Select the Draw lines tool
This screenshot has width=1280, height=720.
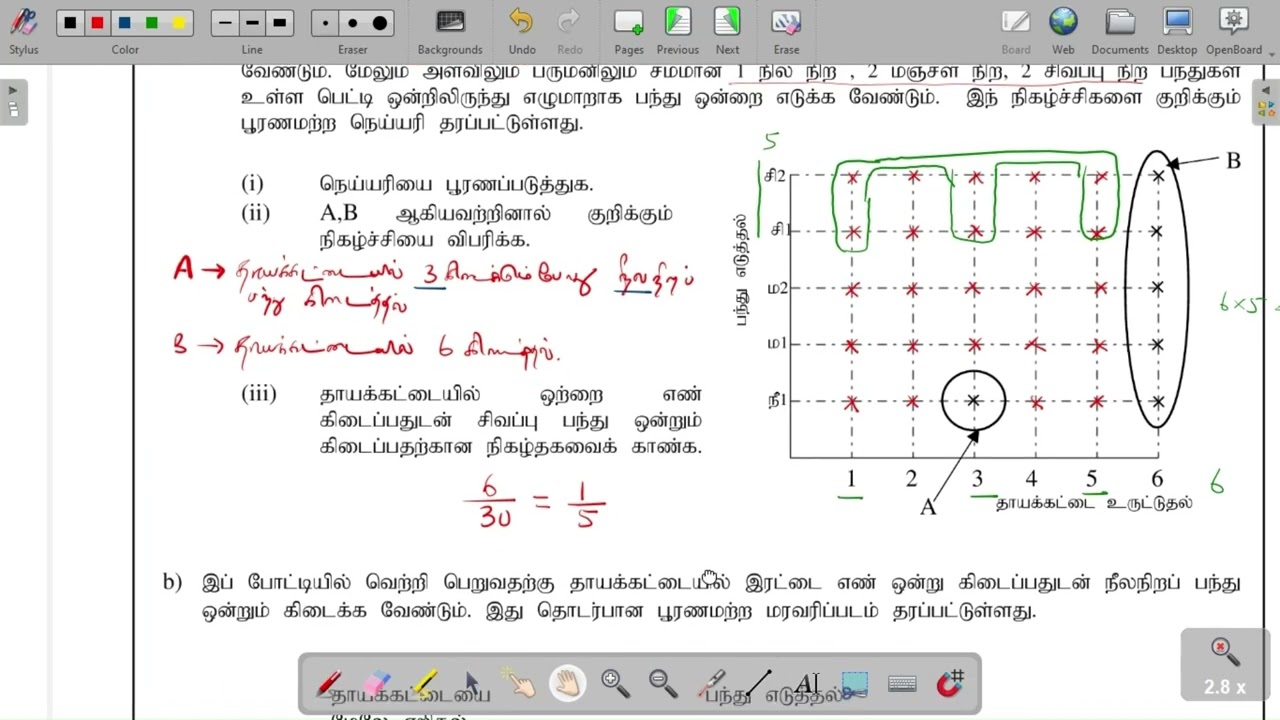click(759, 684)
